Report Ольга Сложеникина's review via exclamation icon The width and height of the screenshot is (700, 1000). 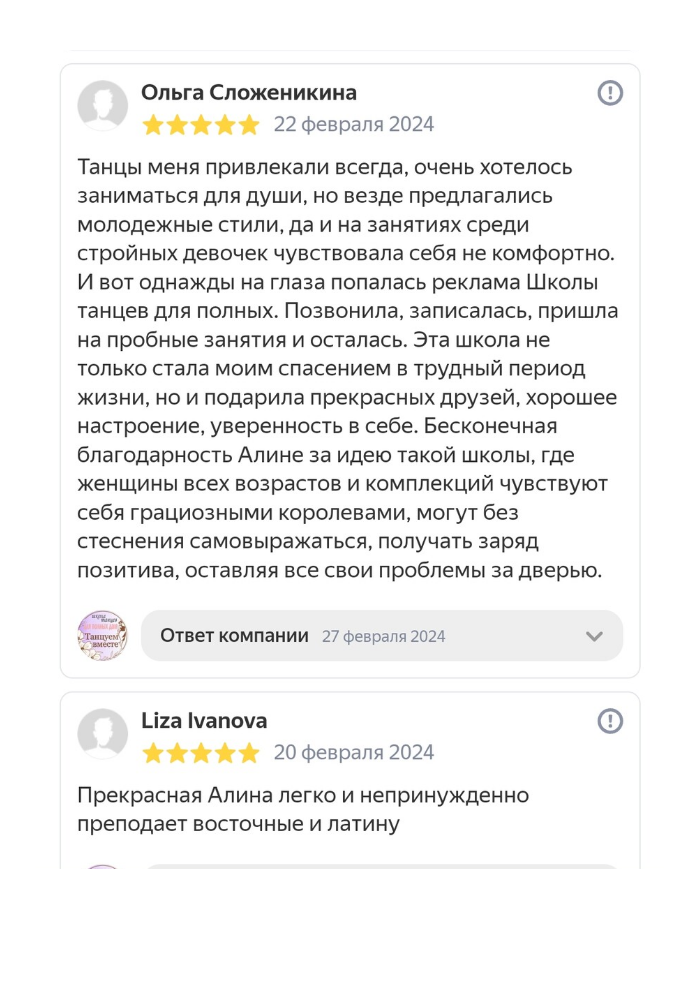pyautogui.click(x=609, y=92)
